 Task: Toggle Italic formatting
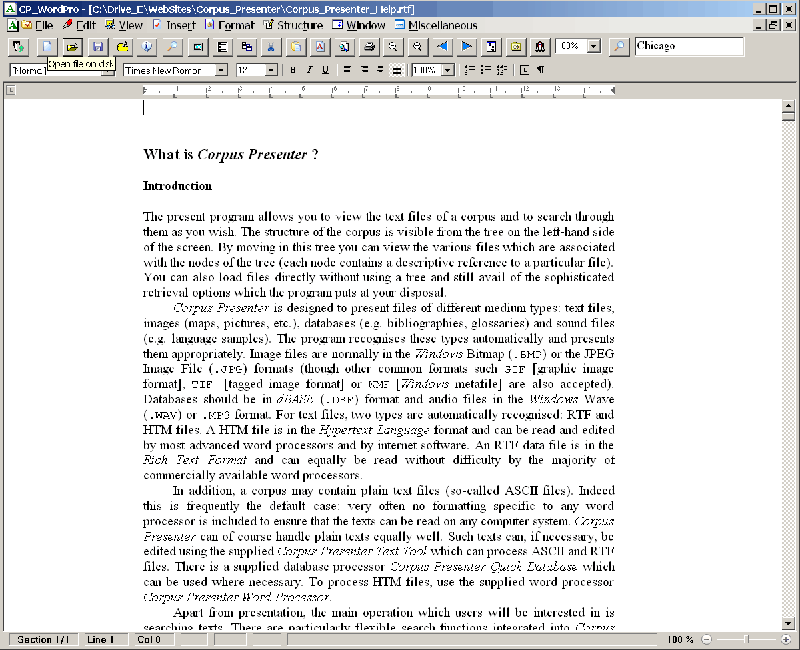click(309, 70)
